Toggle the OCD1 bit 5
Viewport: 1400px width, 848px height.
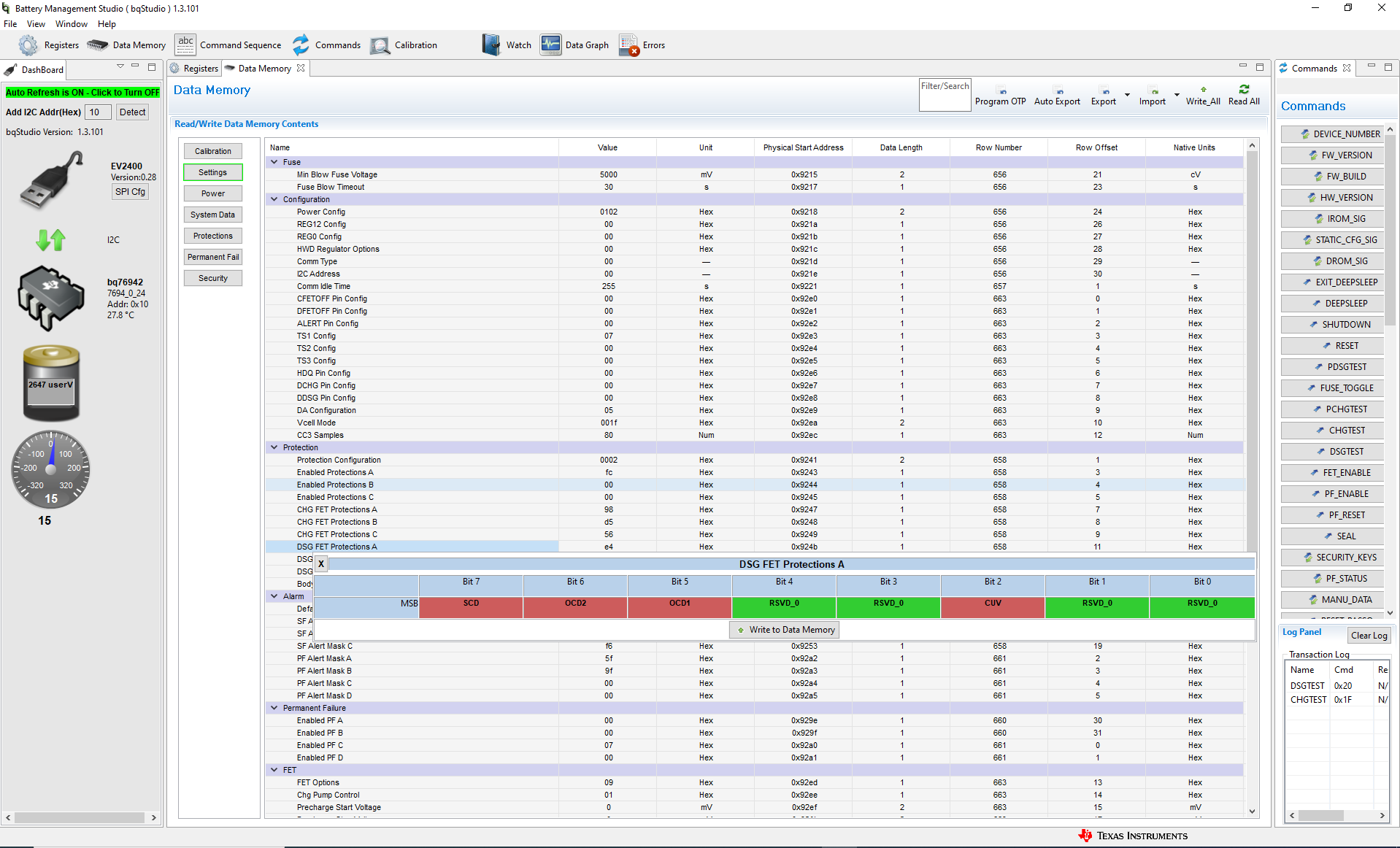[680, 608]
